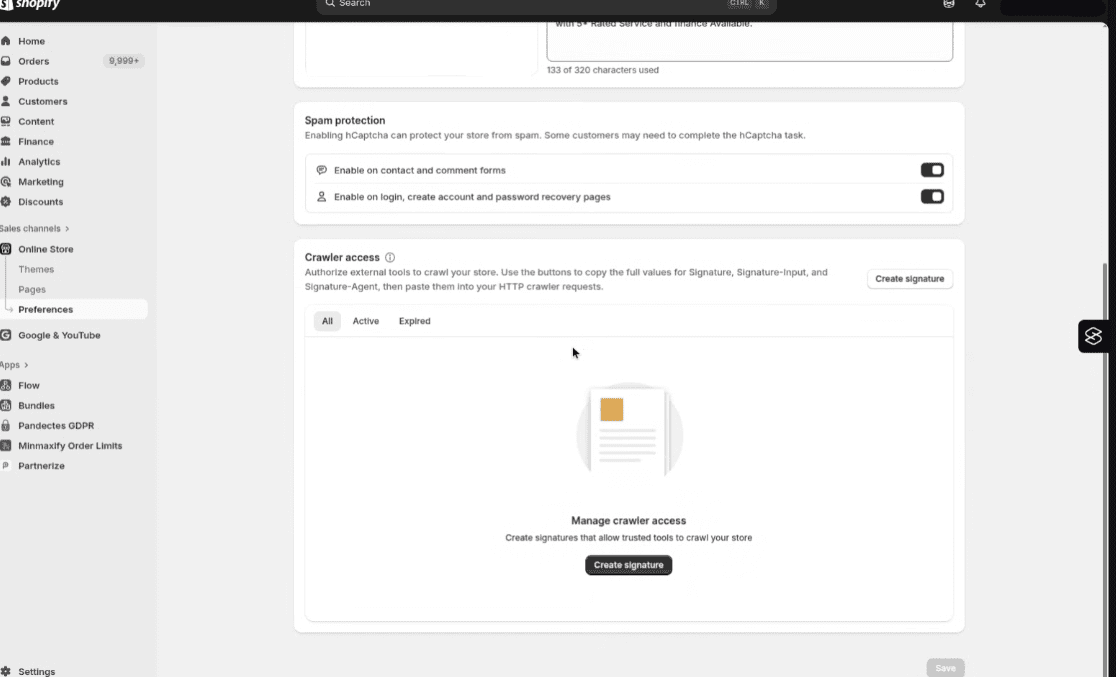The width and height of the screenshot is (1116, 677).
Task: Open Discounts via its sidebar icon
Action: click(x=6, y=202)
